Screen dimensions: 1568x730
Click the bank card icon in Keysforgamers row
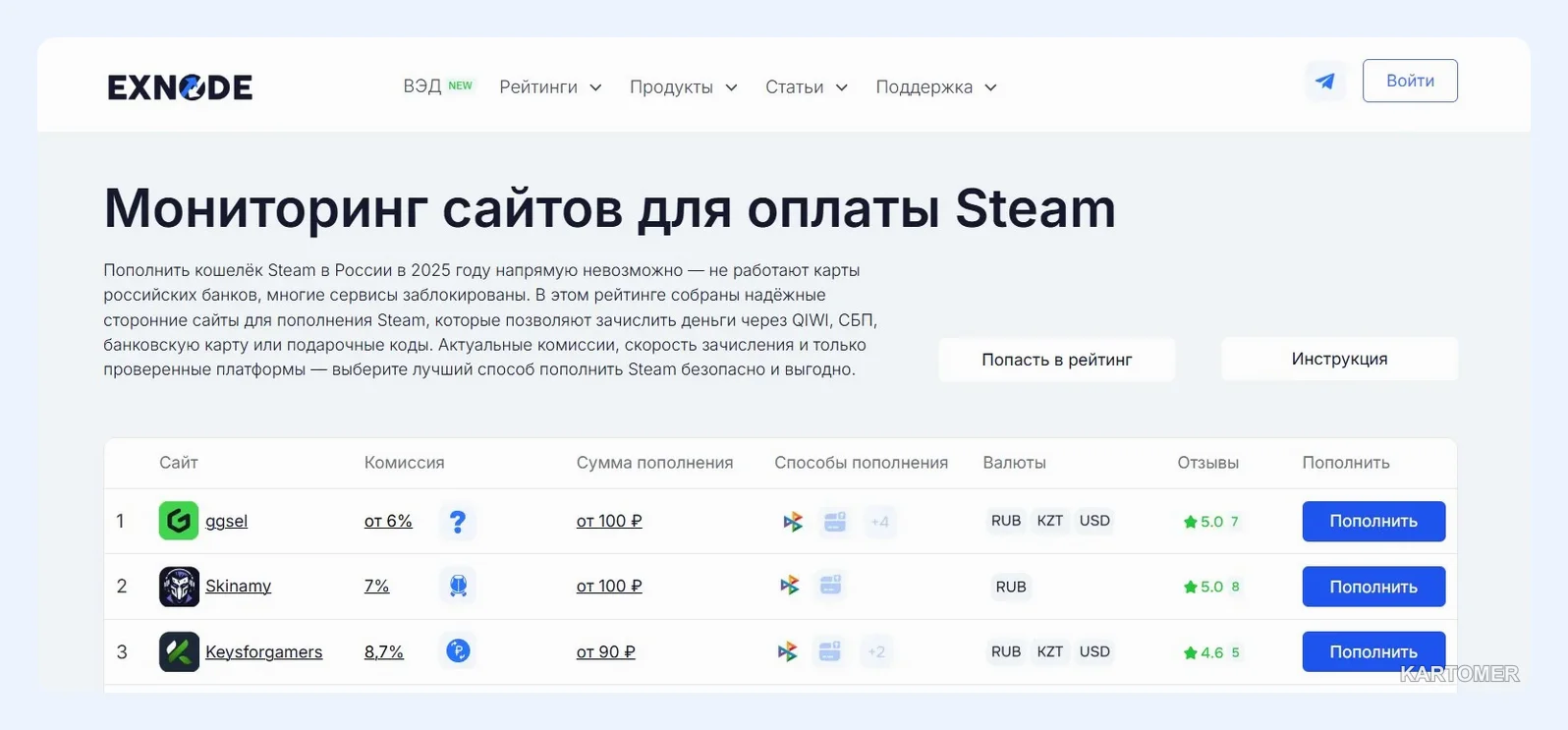829,651
